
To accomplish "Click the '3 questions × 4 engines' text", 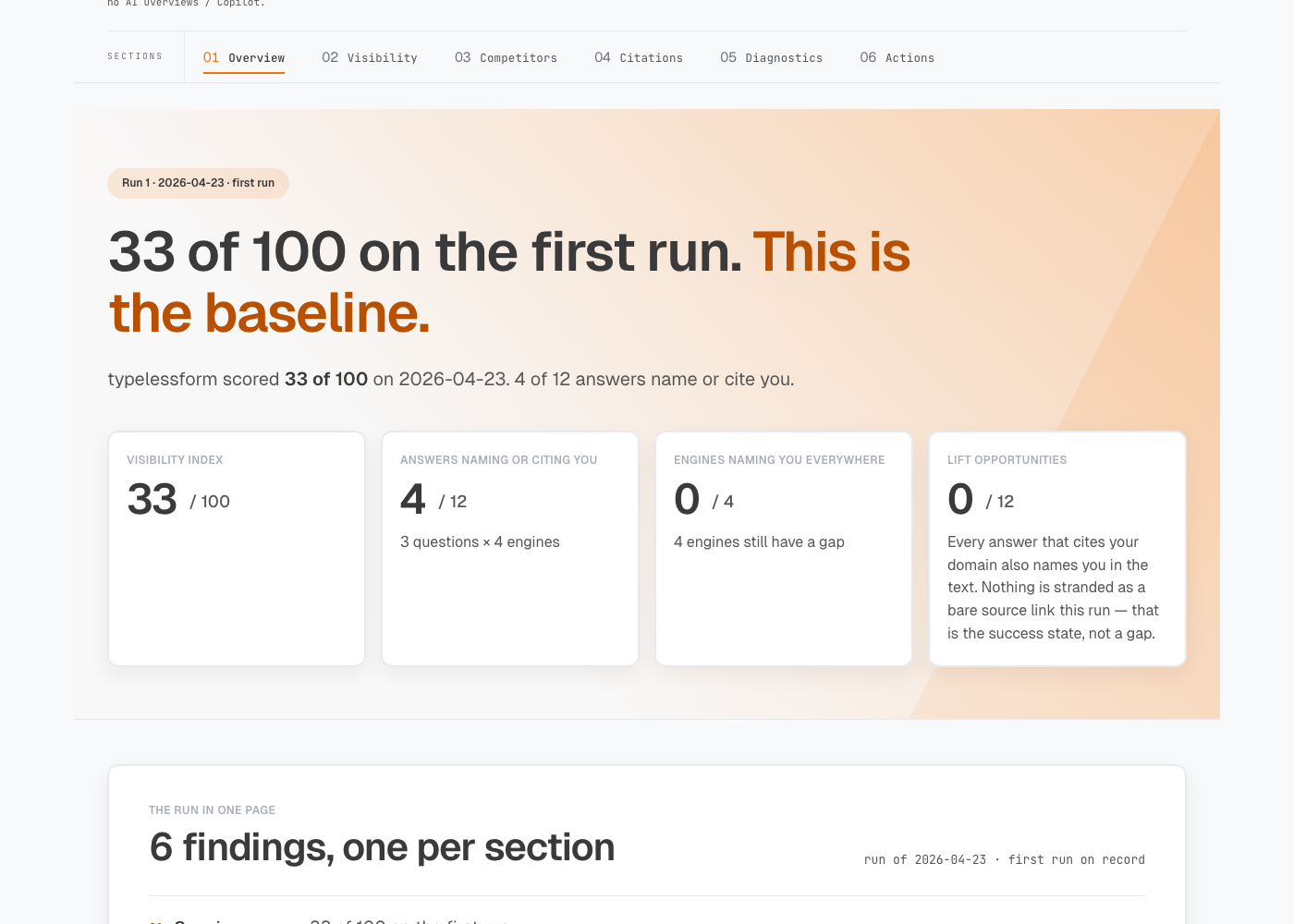I will (x=480, y=542).
